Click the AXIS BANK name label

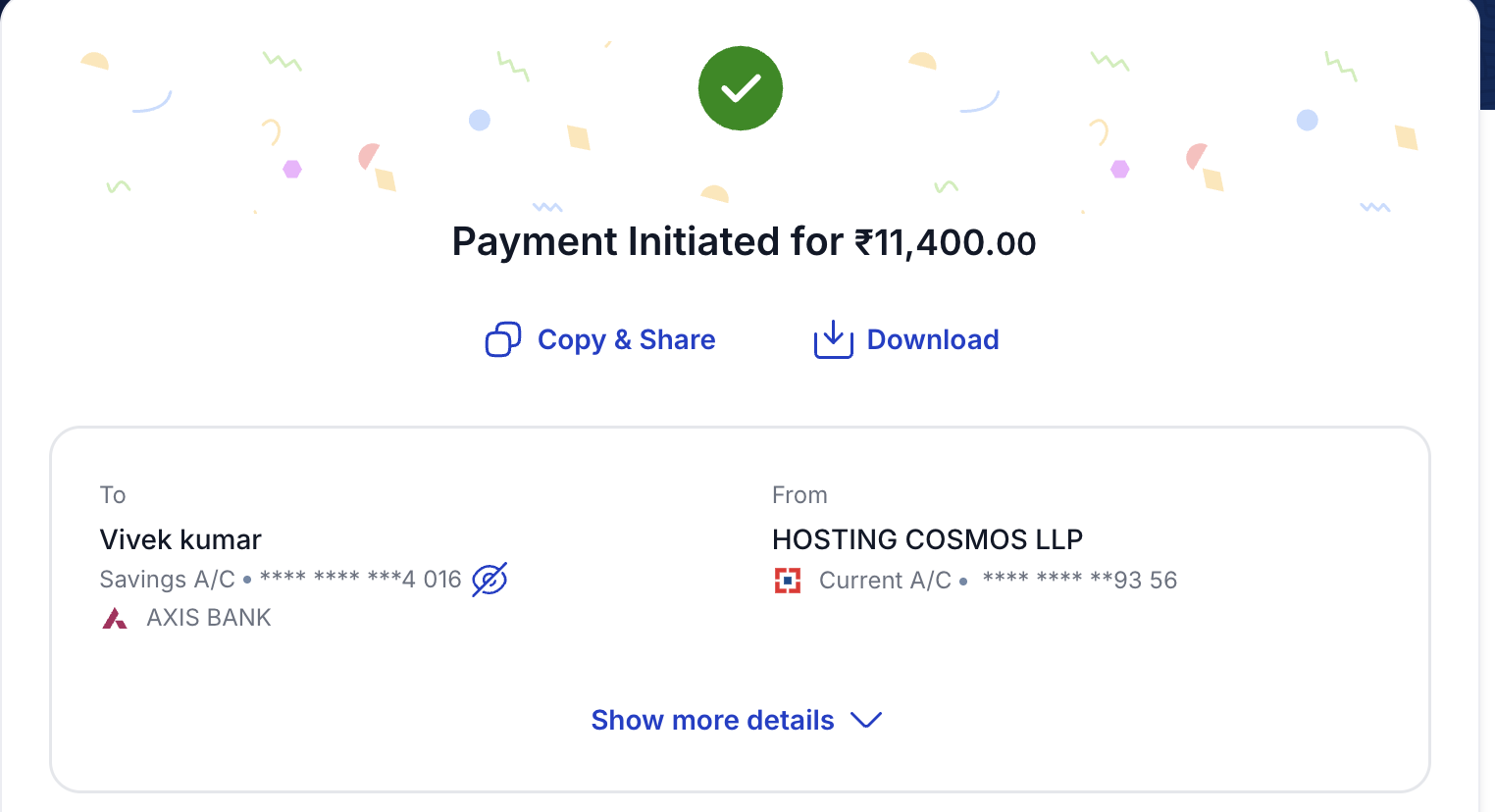point(209,618)
